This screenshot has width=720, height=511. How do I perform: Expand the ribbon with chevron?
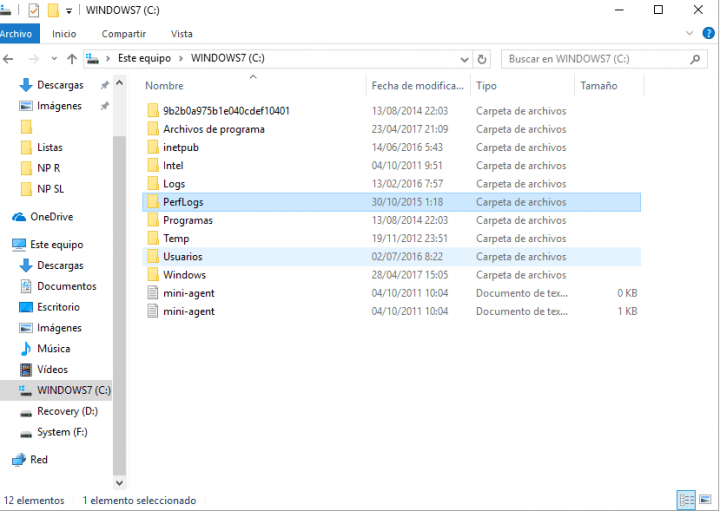click(x=689, y=33)
